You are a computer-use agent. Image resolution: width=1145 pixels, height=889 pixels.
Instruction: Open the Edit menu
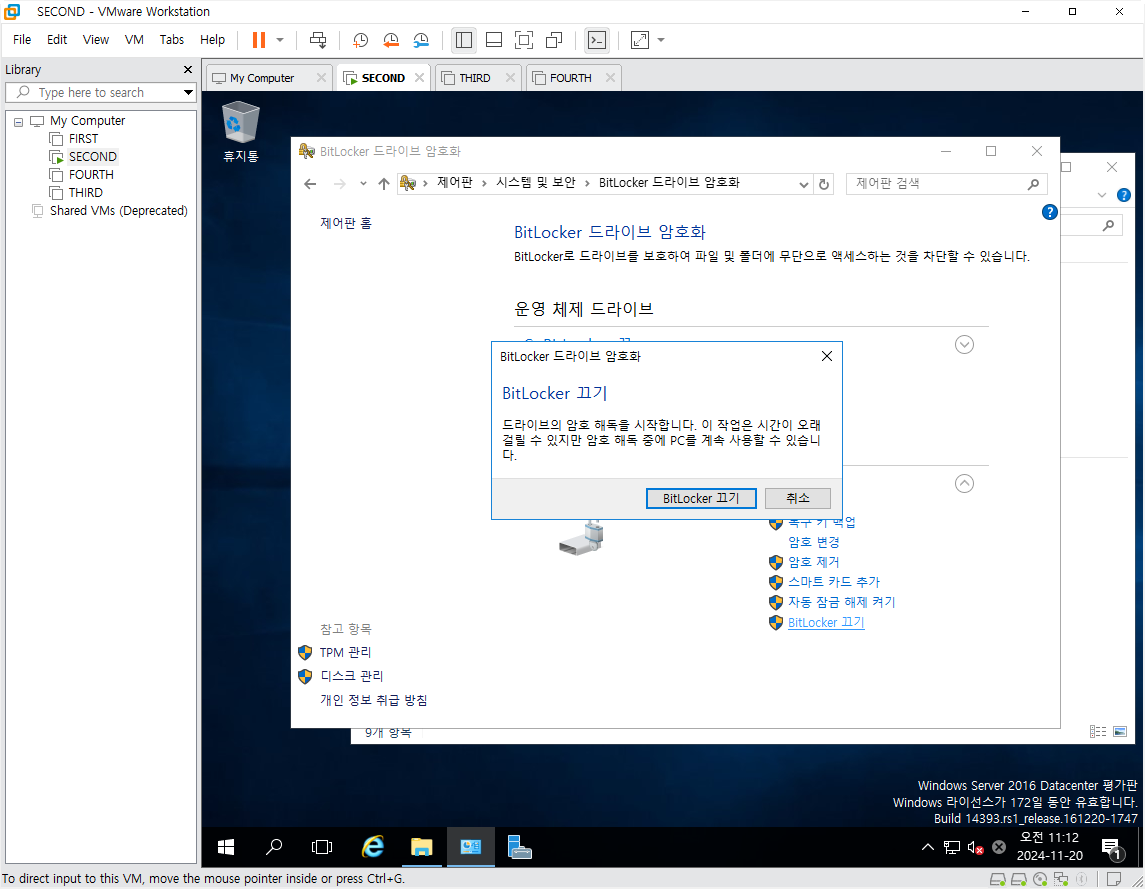tap(57, 39)
